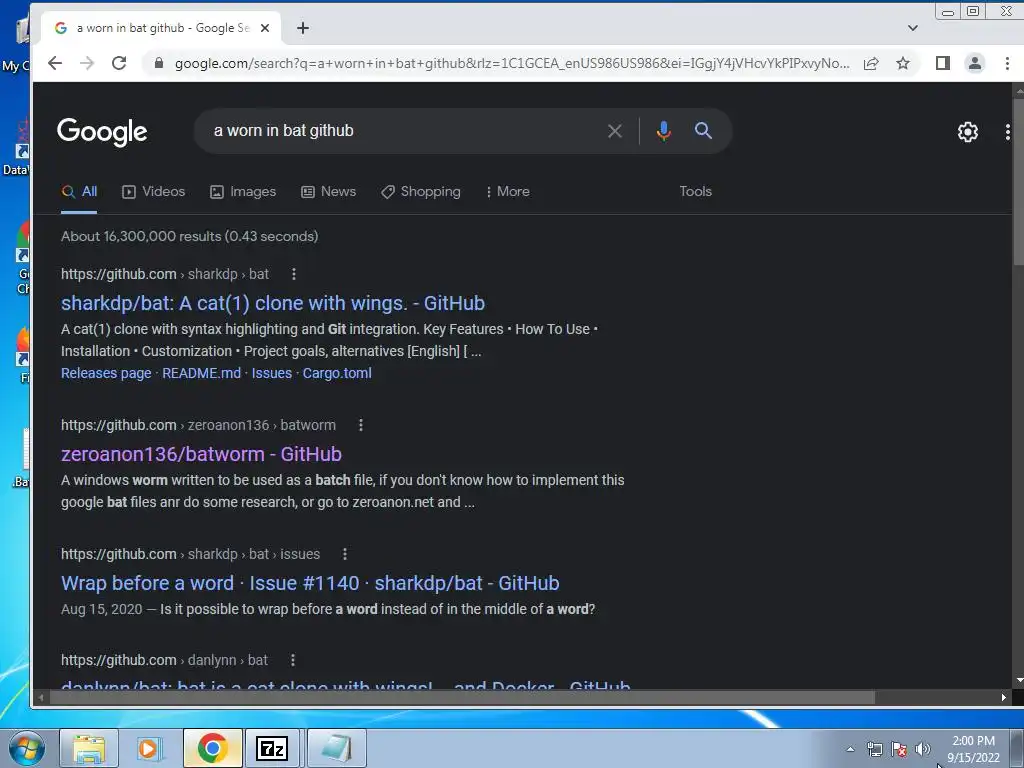Screen dimensions: 1024x768
Task: Click the Chrome address bar URL
Action: tap(511, 63)
